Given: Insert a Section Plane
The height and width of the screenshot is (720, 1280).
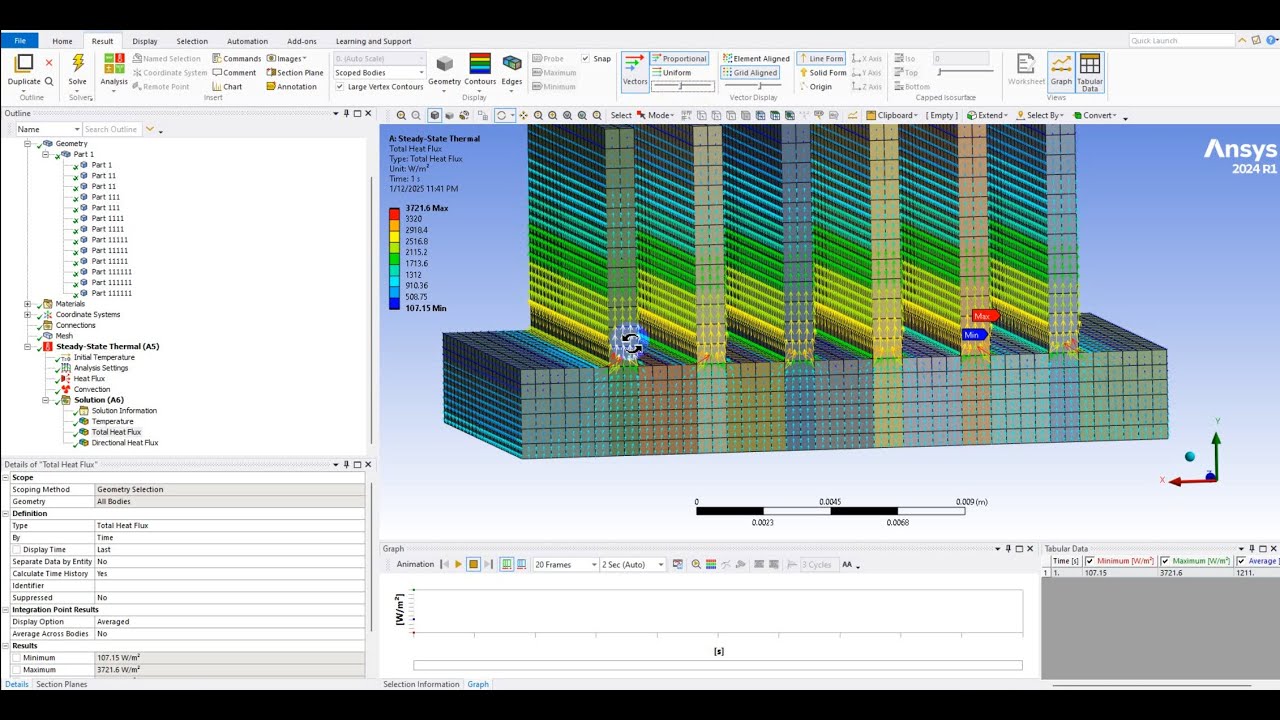Looking at the screenshot, I should [294, 73].
